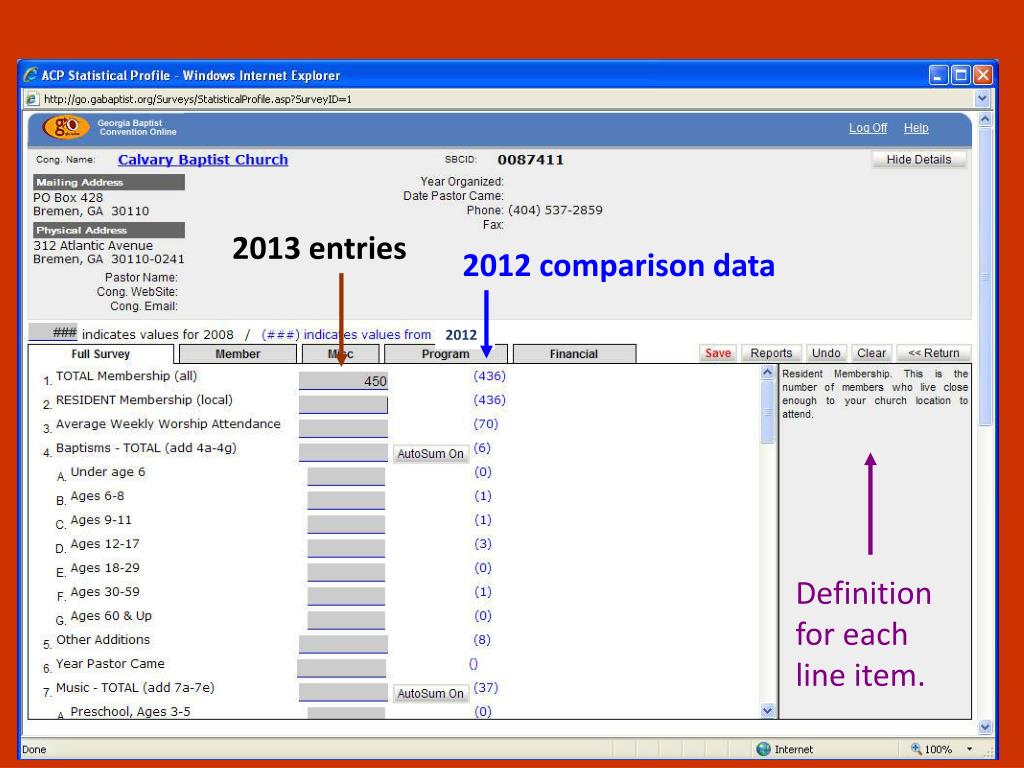The image size is (1024, 768).
Task: Click the Ages 60 & Up input field
Action: point(346,620)
